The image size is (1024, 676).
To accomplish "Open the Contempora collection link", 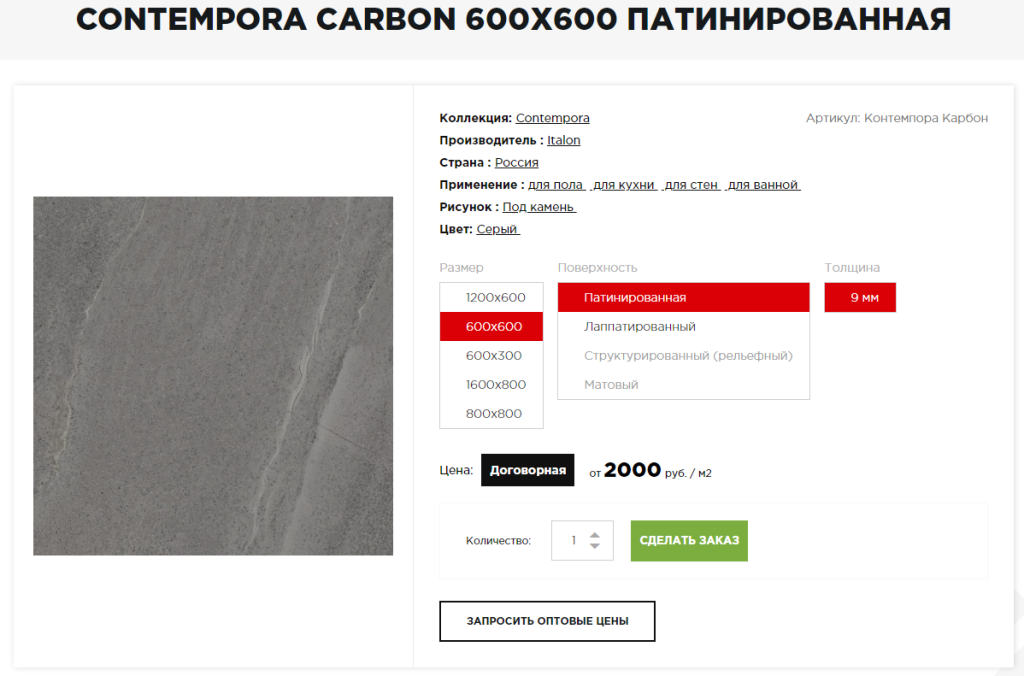I will (x=552, y=118).
